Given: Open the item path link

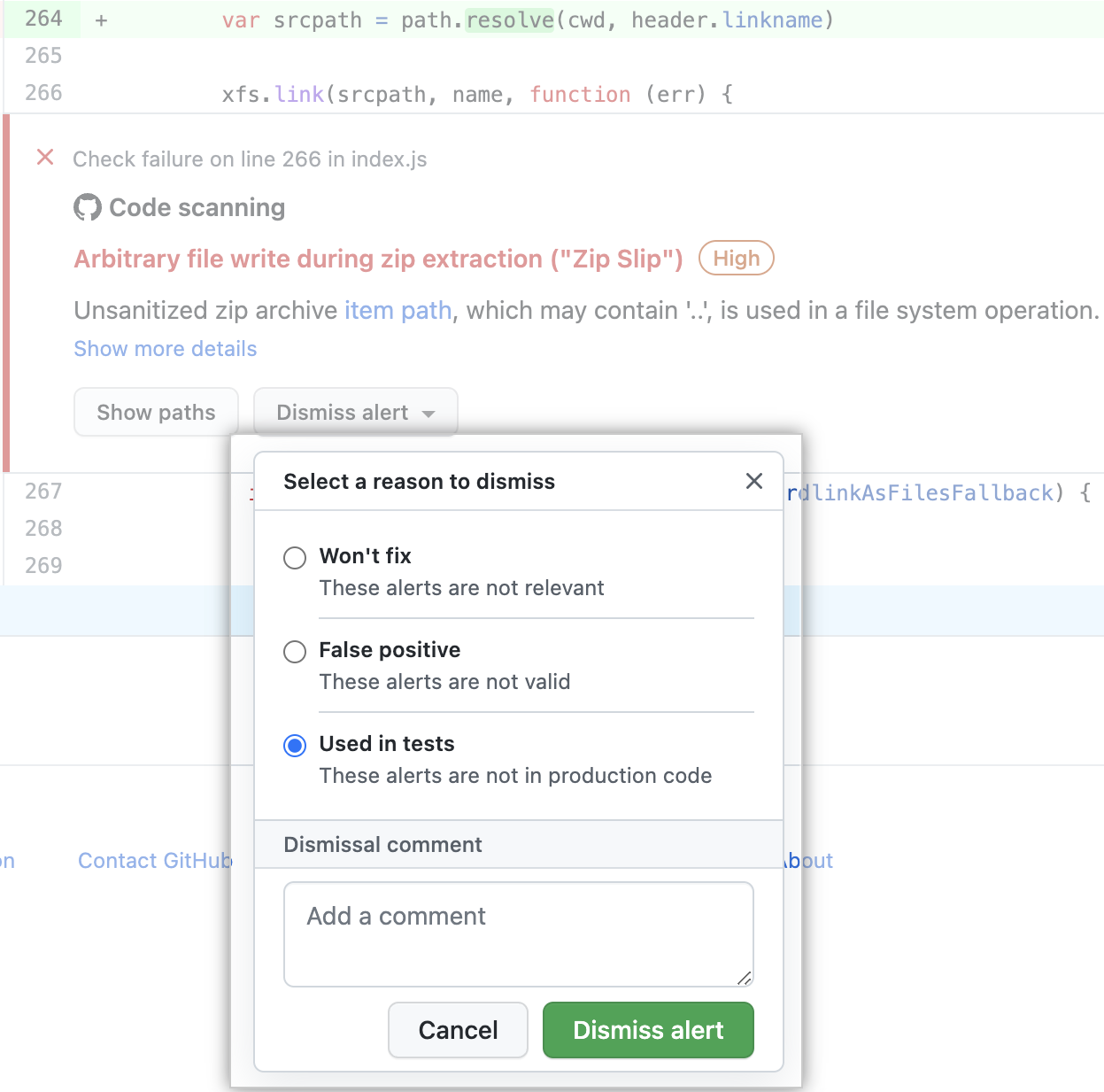Looking at the screenshot, I should 398,310.
